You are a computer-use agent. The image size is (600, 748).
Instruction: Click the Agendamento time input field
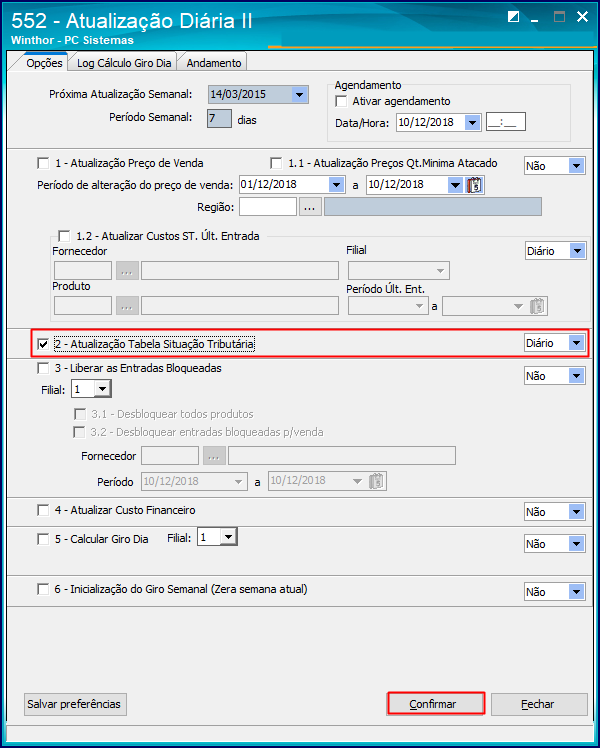coord(506,122)
